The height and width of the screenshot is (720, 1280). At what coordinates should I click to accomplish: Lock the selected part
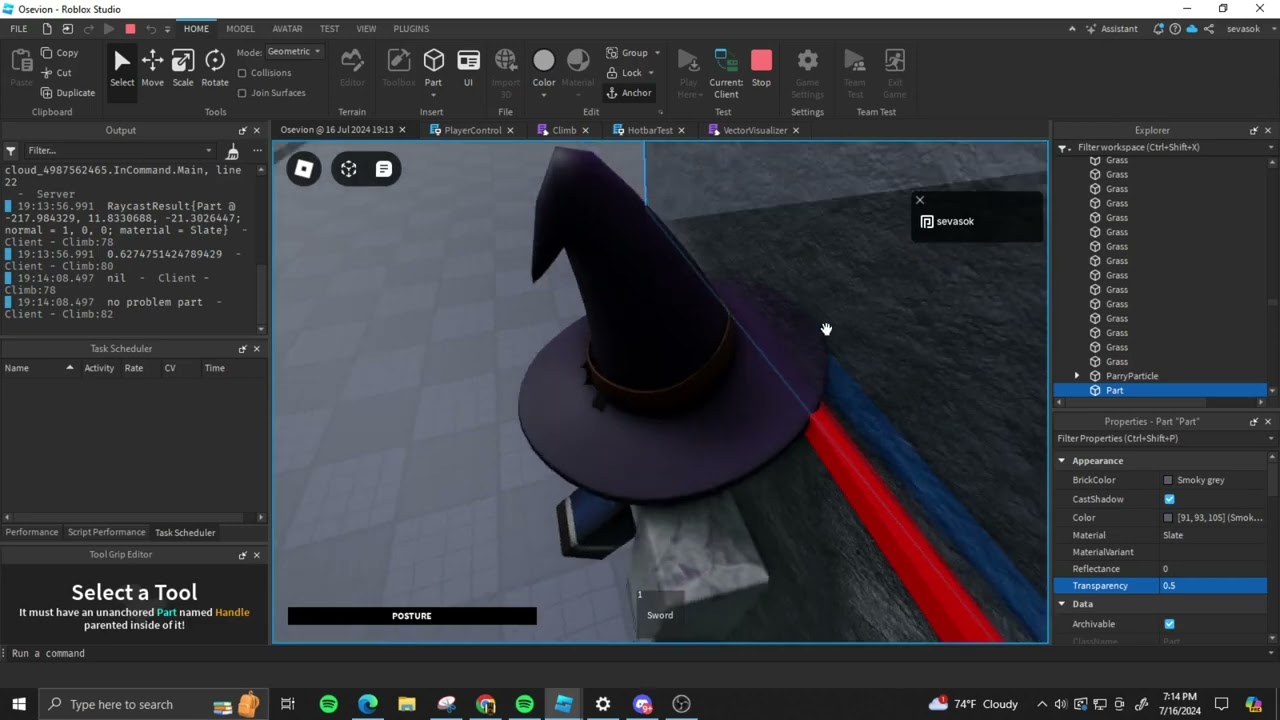[x=624, y=73]
